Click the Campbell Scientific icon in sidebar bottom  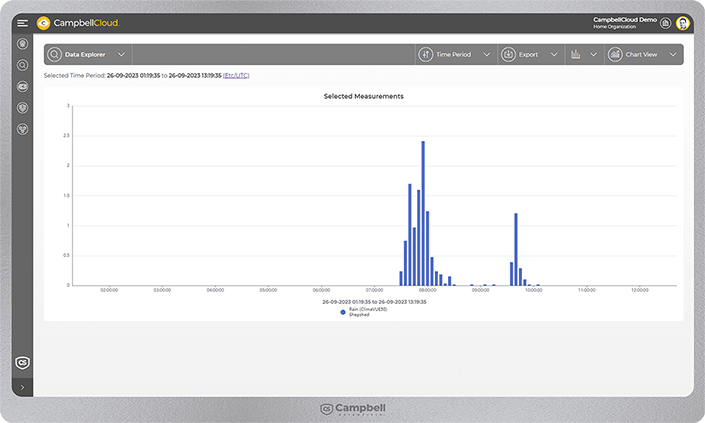click(22, 362)
